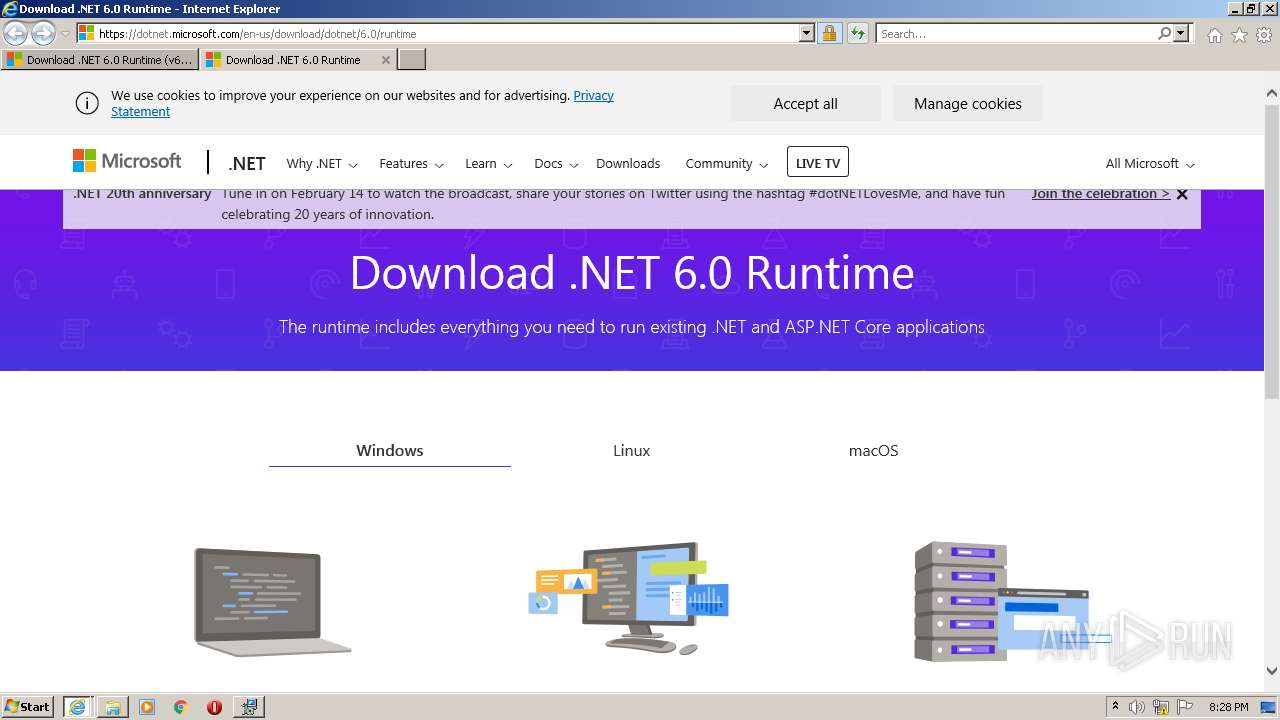Open the Privacy Statement link
Screen dimensions: 1280x720
(362, 103)
